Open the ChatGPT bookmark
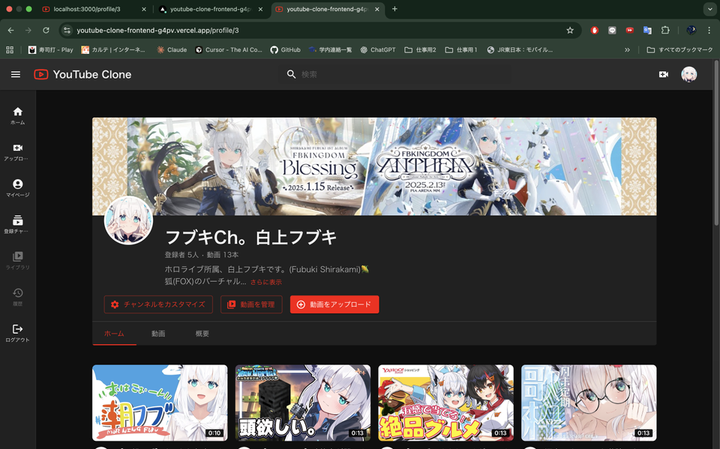Viewport: 720px width, 449px height. pyautogui.click(x=378, y=50)
